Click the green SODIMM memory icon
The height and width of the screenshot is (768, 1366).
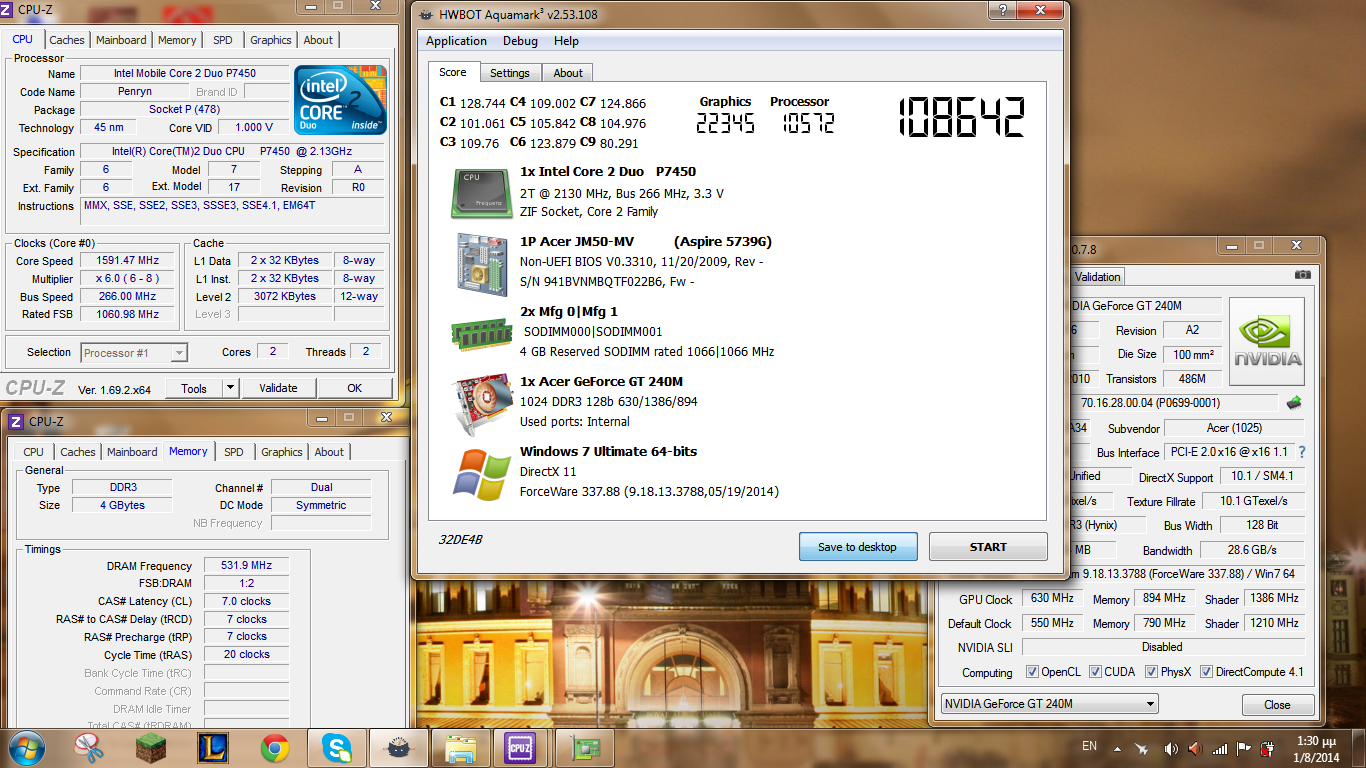pyautogui.click(x=483, y=333)
